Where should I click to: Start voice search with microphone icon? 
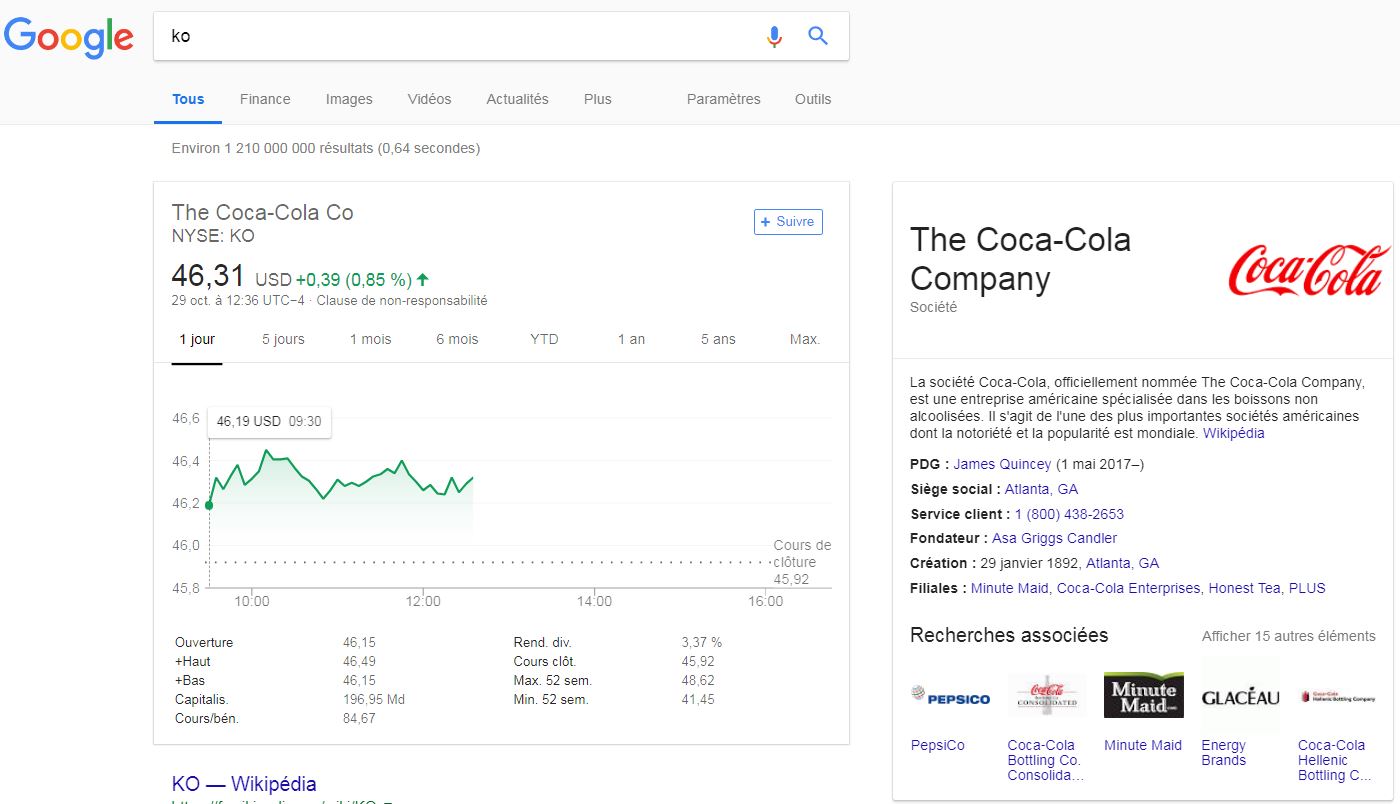pos(774,37)
